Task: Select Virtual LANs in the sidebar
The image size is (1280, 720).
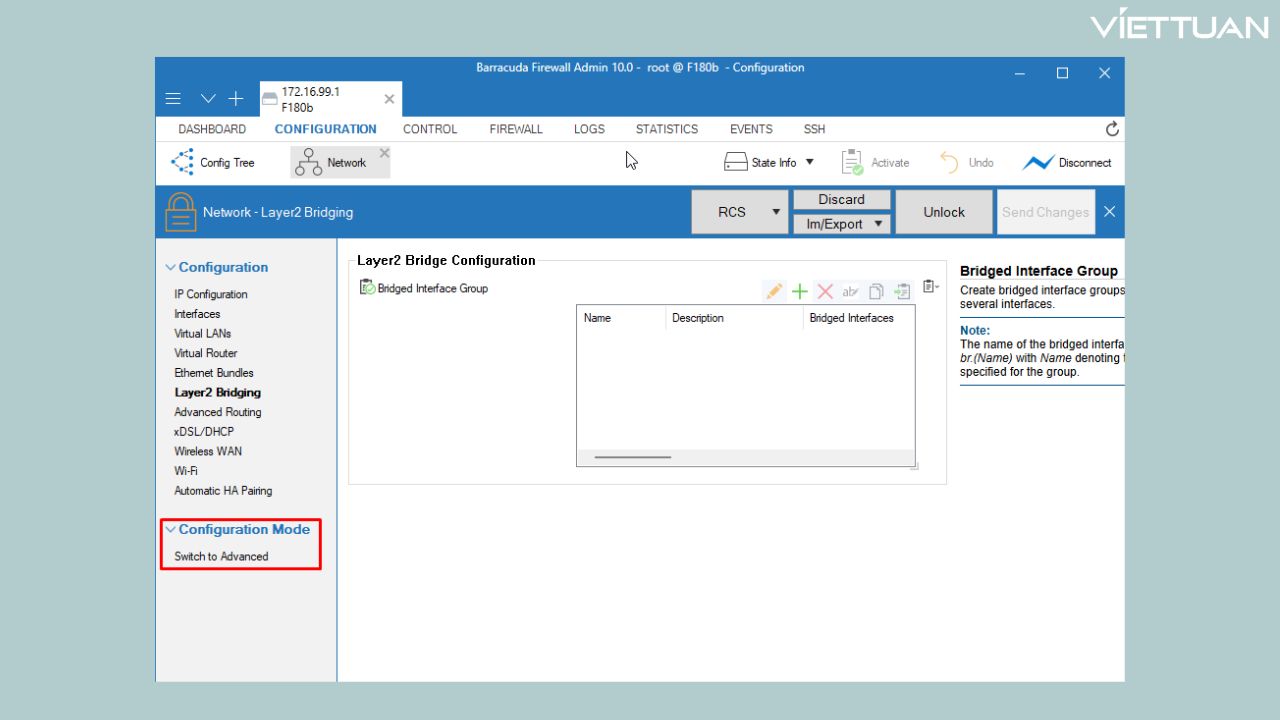Action: point(202,333)
